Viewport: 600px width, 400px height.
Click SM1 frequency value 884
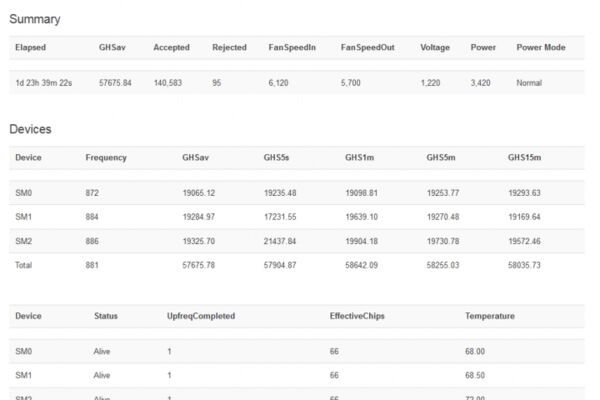(x=92, y=217)
